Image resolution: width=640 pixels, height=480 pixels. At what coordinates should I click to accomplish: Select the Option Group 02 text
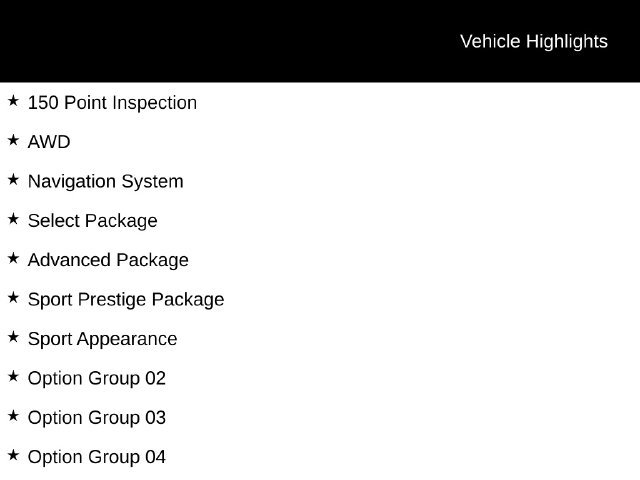click(x=97, y=378)
